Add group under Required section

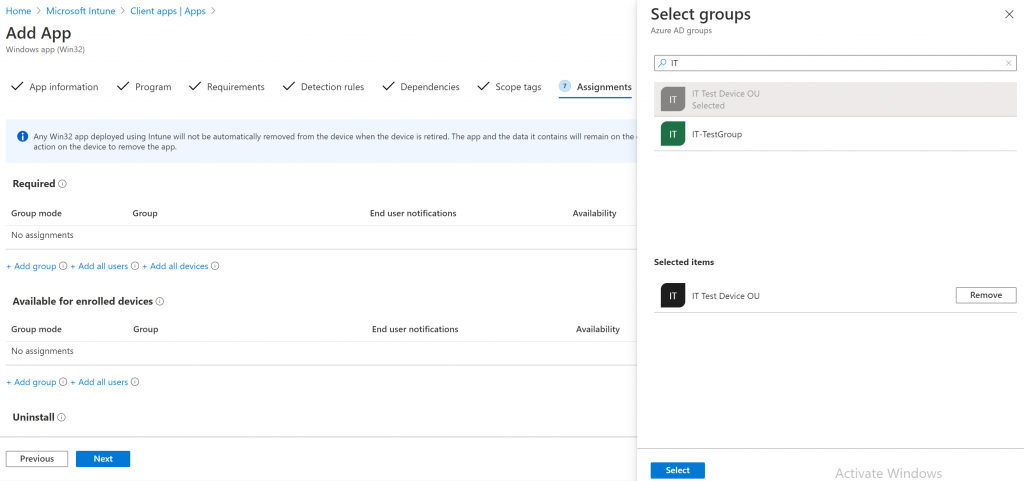[x=31, y=266]
